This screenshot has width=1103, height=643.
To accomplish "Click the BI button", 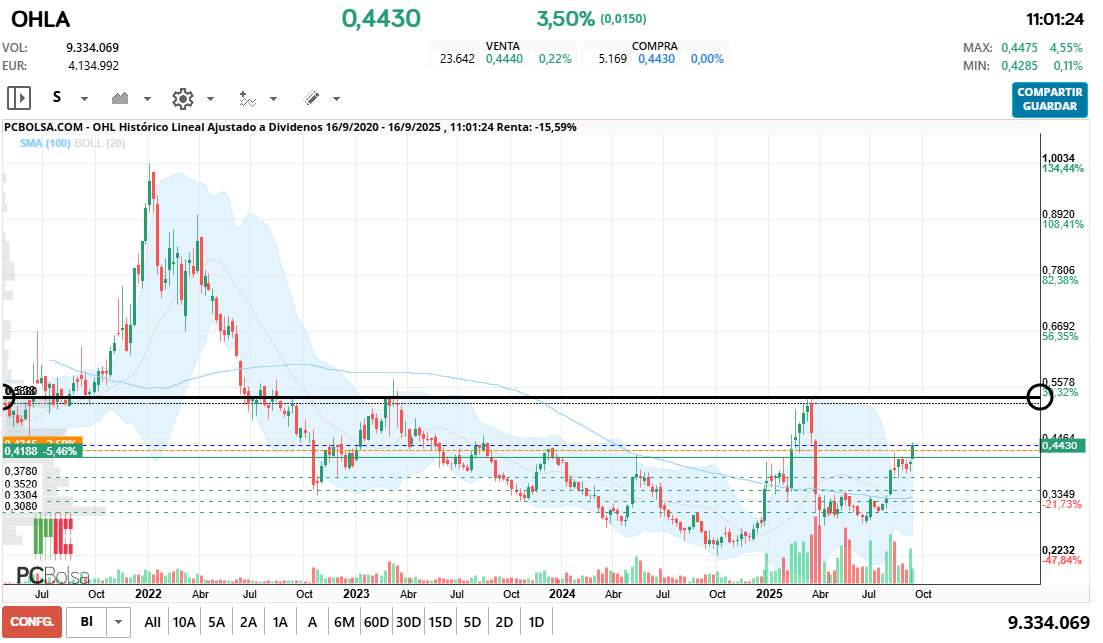I will (87, 622).
